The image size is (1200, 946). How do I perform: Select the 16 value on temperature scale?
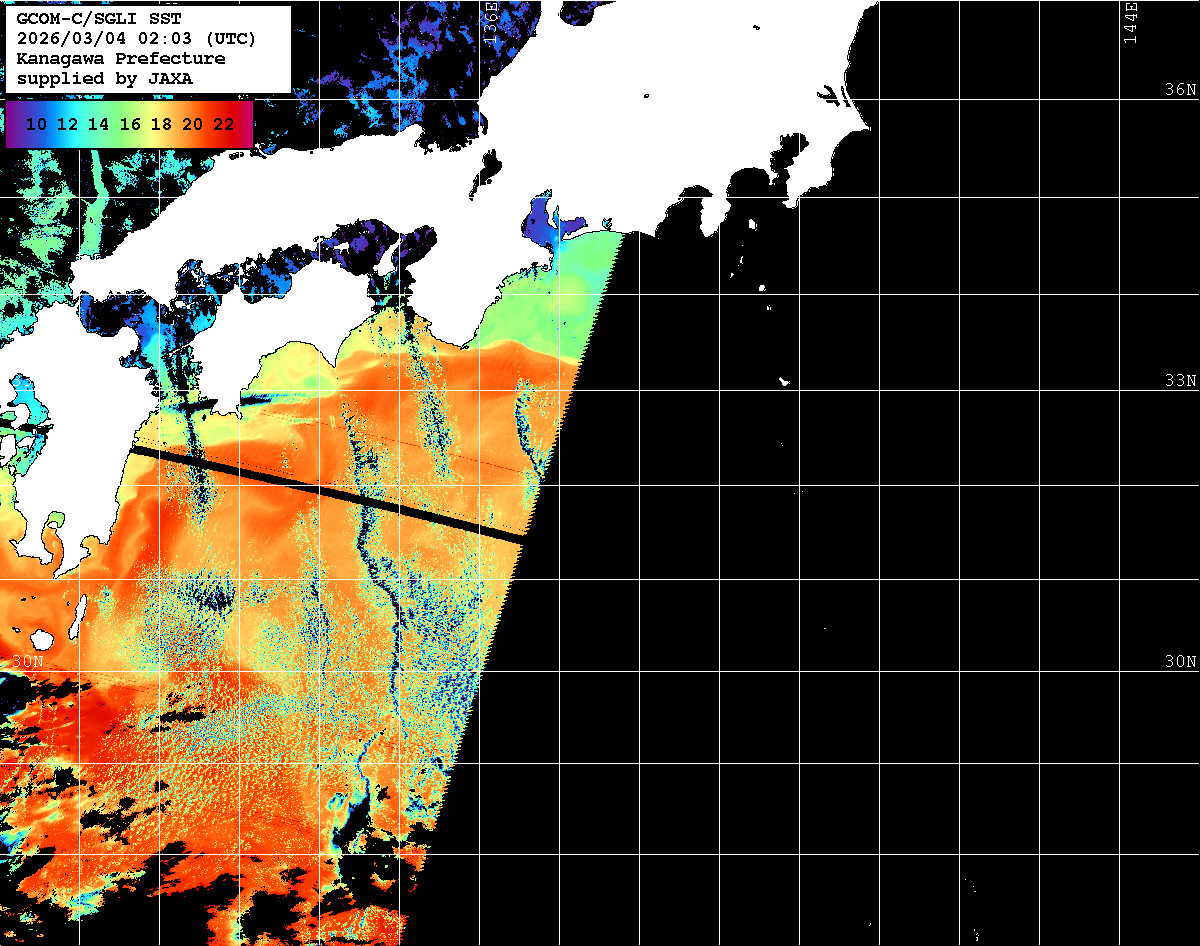(130, 124)
